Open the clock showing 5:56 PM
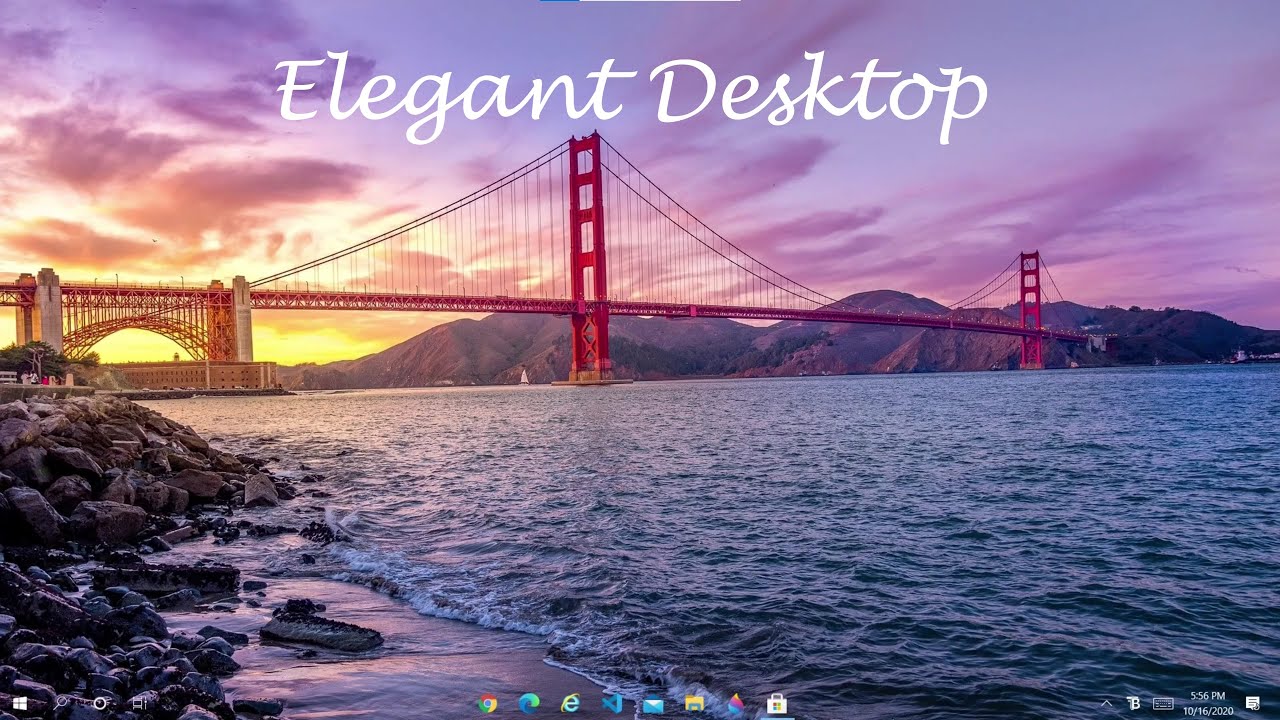1280x720 pixels. pyautogui.click(x=1208, y=703)
